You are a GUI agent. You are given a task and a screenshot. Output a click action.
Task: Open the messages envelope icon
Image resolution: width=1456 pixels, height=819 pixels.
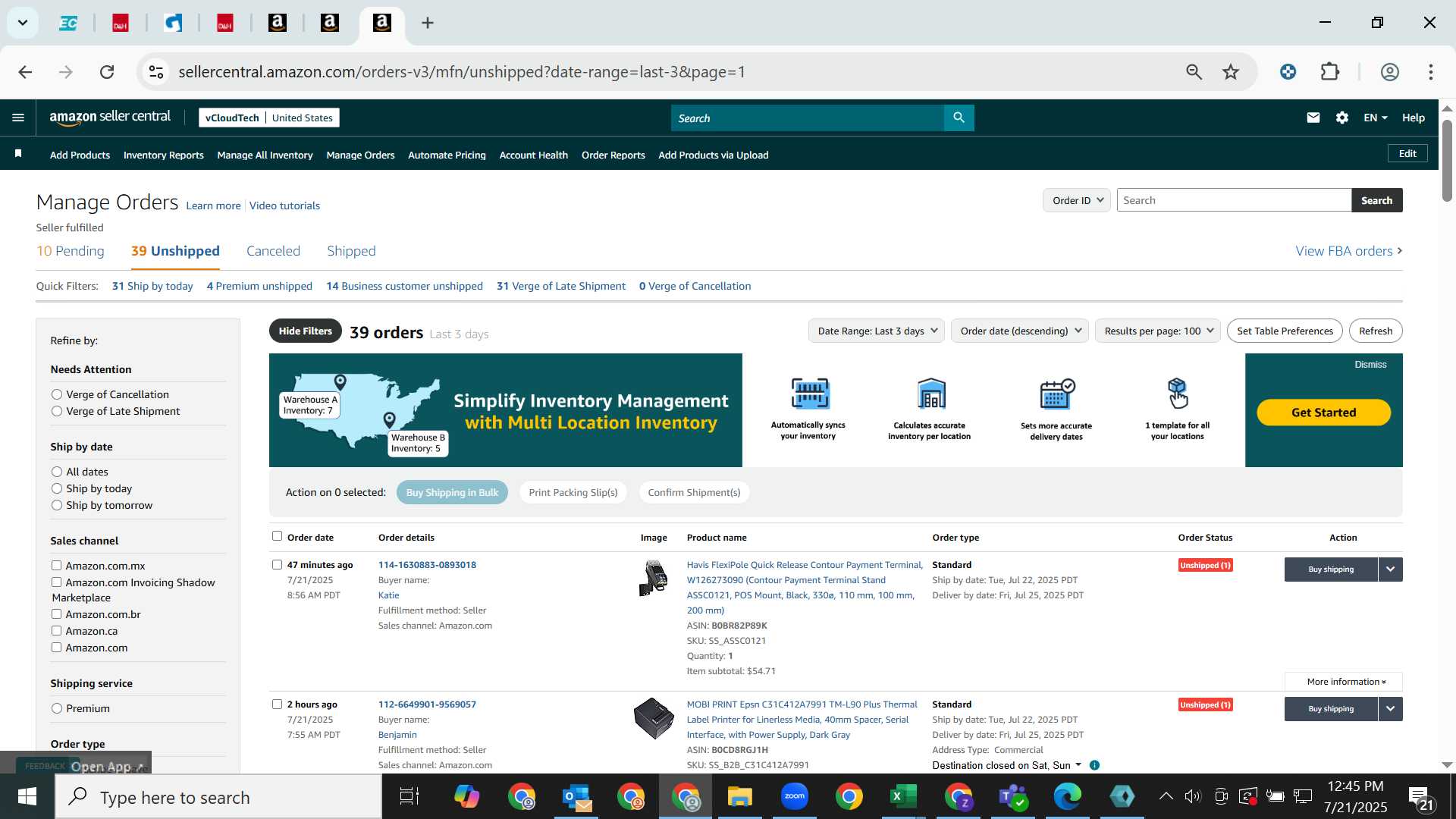(1313, 118)
